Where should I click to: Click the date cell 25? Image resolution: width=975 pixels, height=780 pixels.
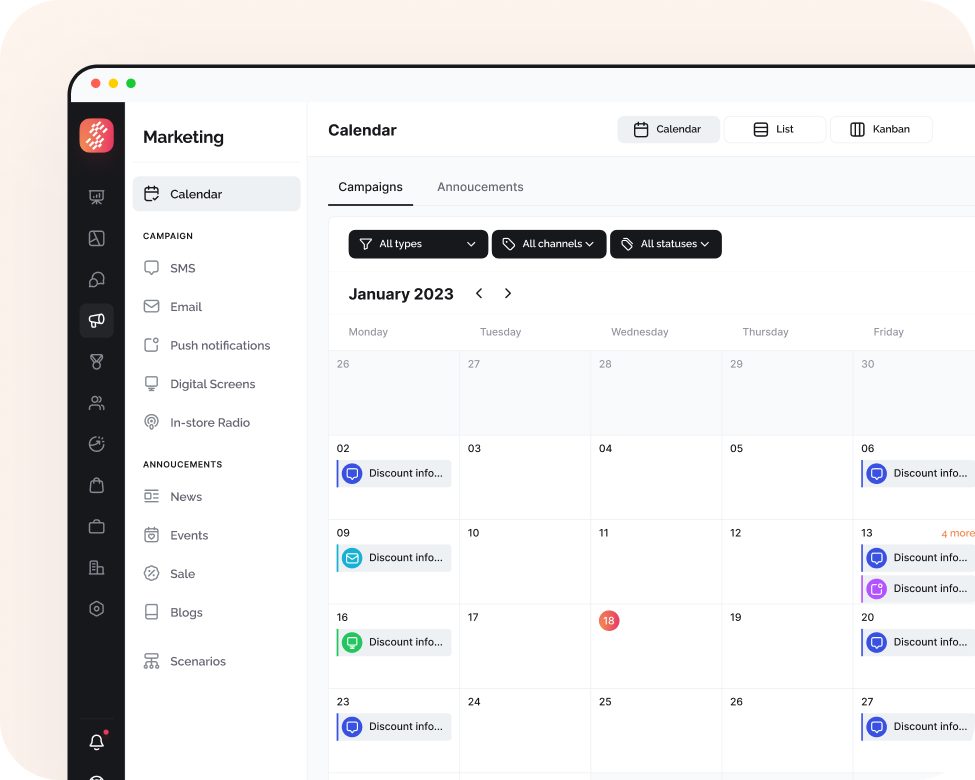tap(656, 731)
